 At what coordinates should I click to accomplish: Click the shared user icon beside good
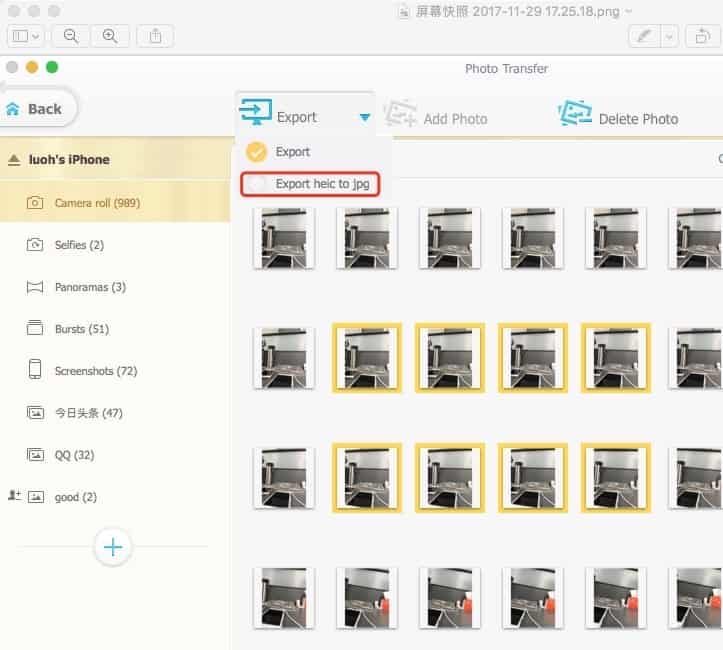tap(14, 495)
